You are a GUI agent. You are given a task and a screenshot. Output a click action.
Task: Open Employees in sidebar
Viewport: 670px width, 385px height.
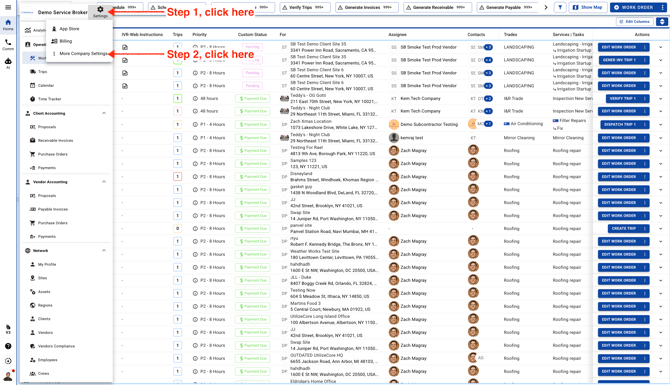click(x=47, y=360)
